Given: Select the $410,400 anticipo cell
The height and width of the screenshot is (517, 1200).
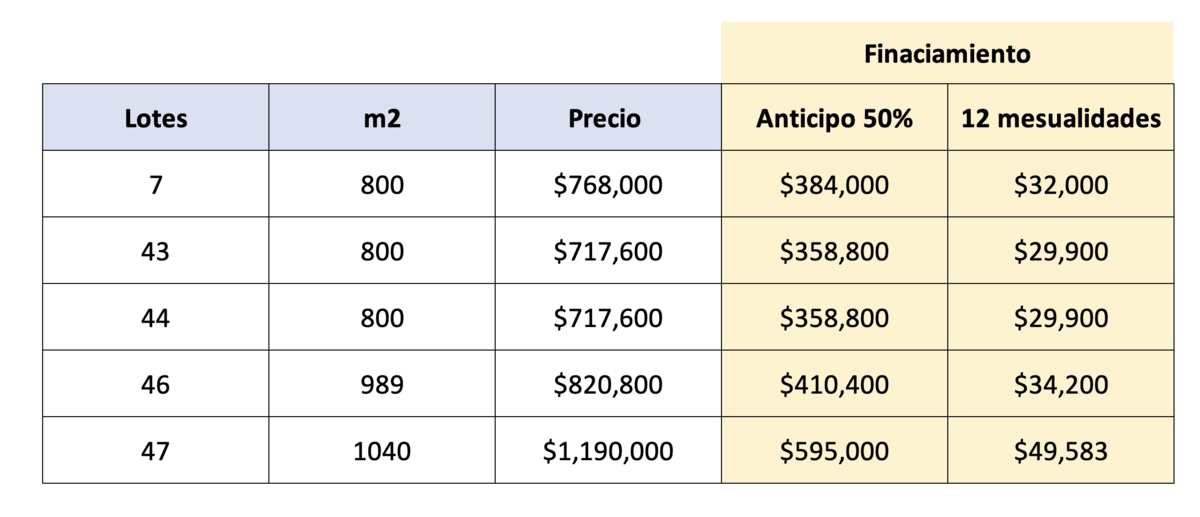Looking at the screenshot, I should tap(834, 384).
